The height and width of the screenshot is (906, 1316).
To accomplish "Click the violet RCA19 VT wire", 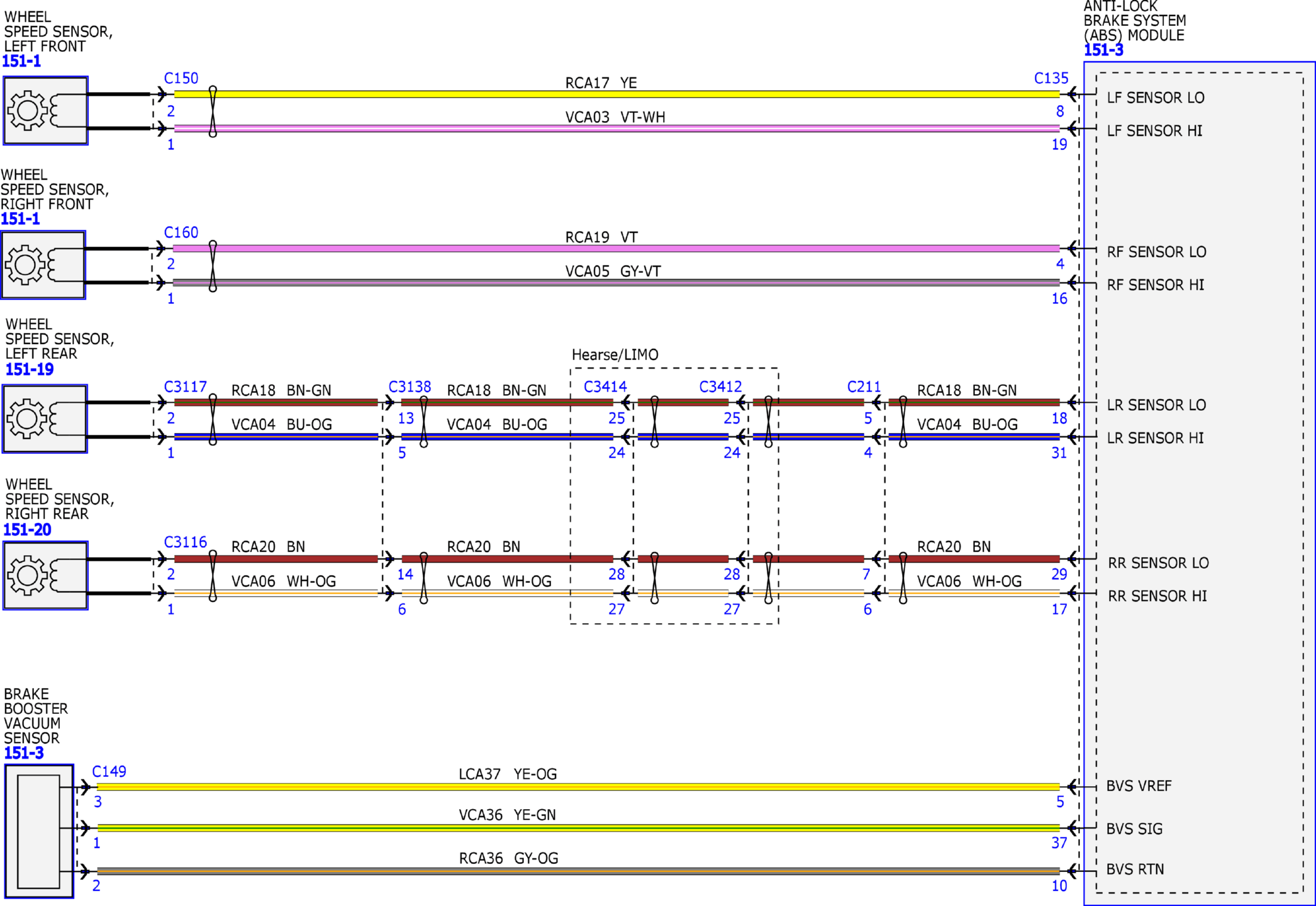I will coord(617,248).
